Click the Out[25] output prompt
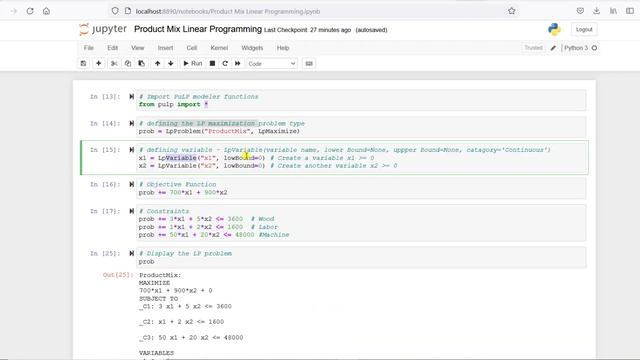 [x=118, y=275]
